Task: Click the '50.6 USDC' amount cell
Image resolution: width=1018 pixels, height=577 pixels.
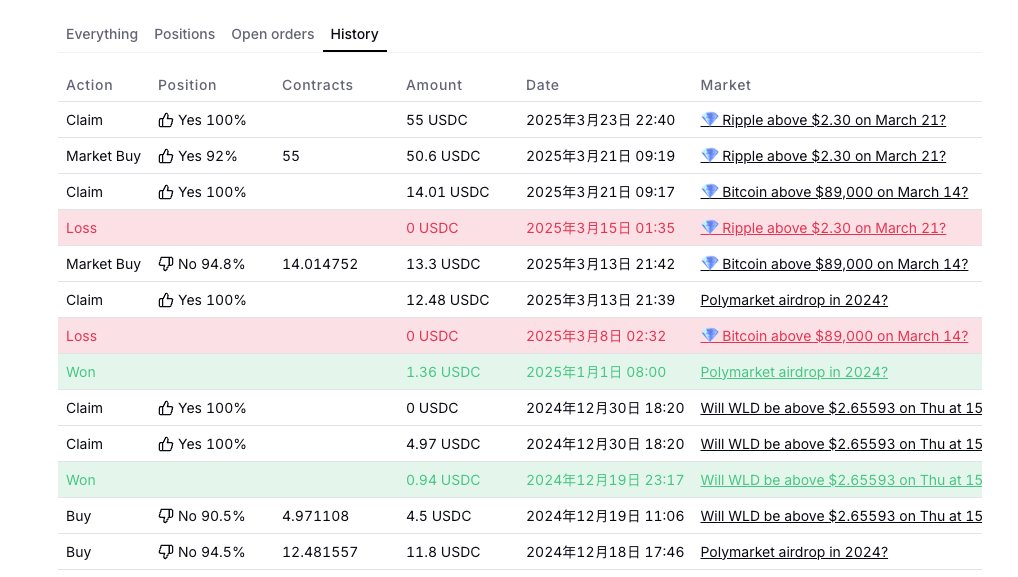Action: (x=443, y=156)
